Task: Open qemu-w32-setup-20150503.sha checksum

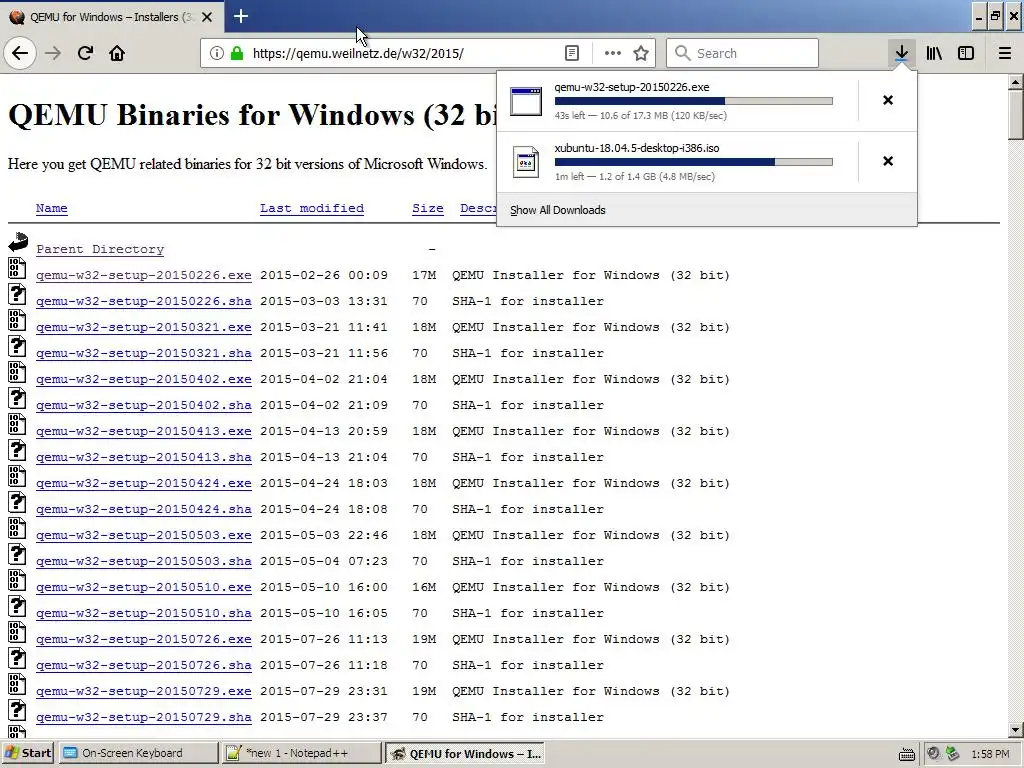Action: pos(144,562)
